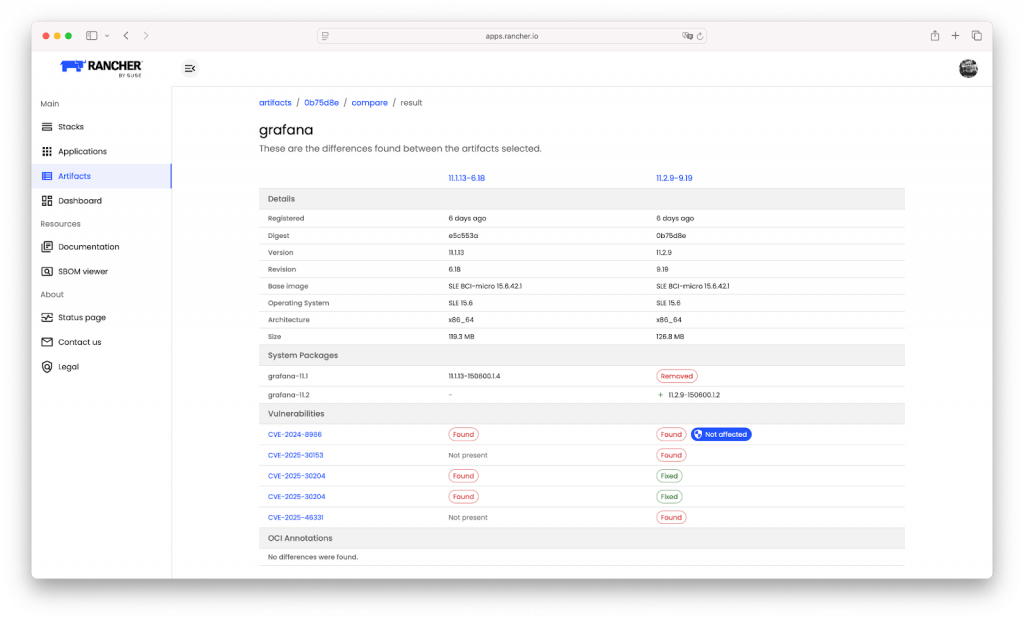The width and height of the screenshot is (1024, 620).
Task: Click the Applications grid icon
Action: [47, 152]
